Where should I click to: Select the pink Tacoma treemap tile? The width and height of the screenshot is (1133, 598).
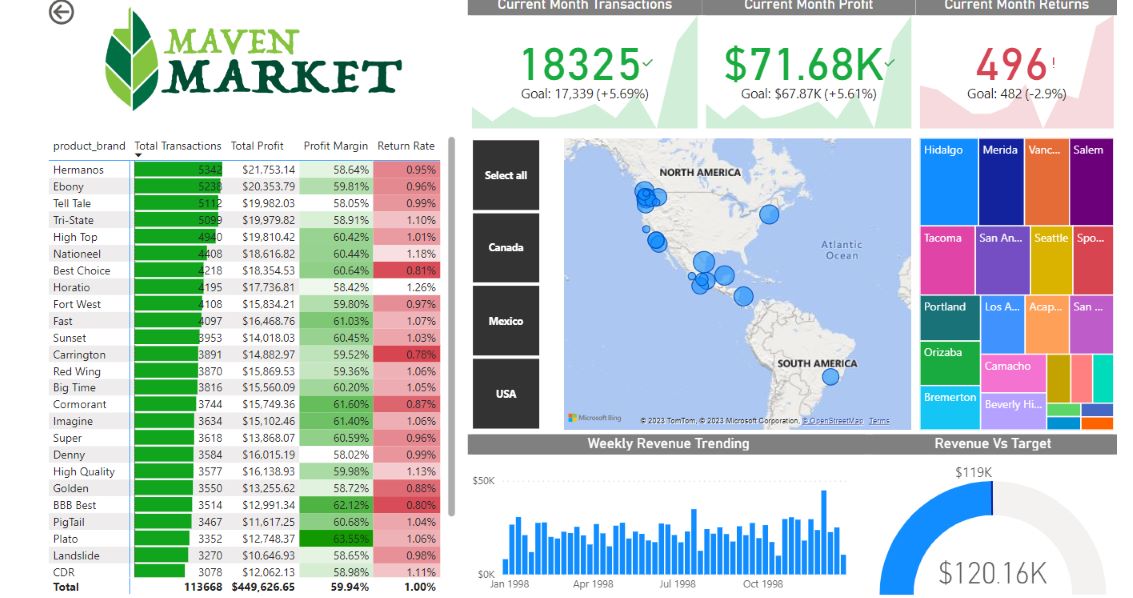click(x=946, y=261)
